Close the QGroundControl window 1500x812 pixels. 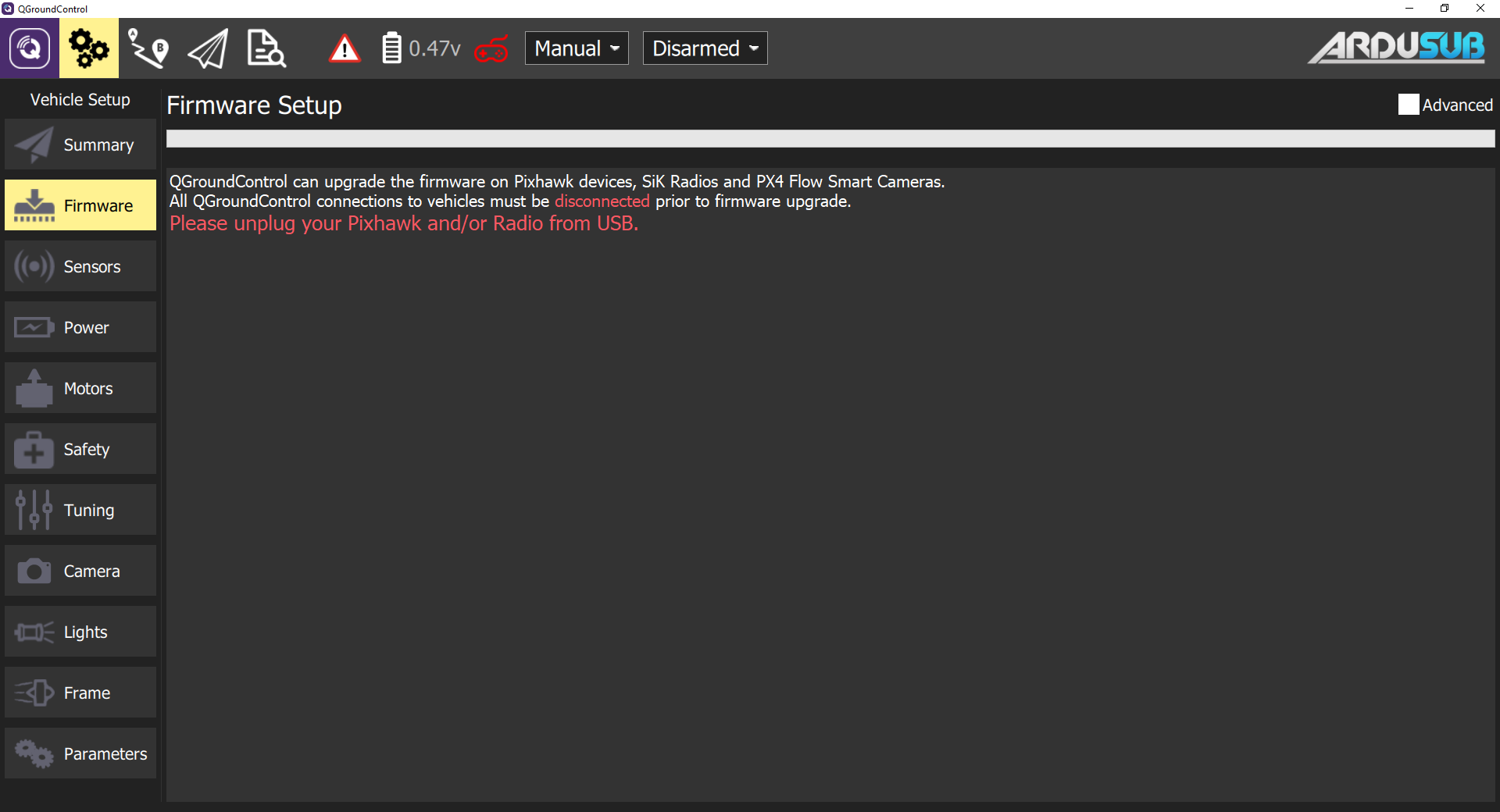(1480, 9)
